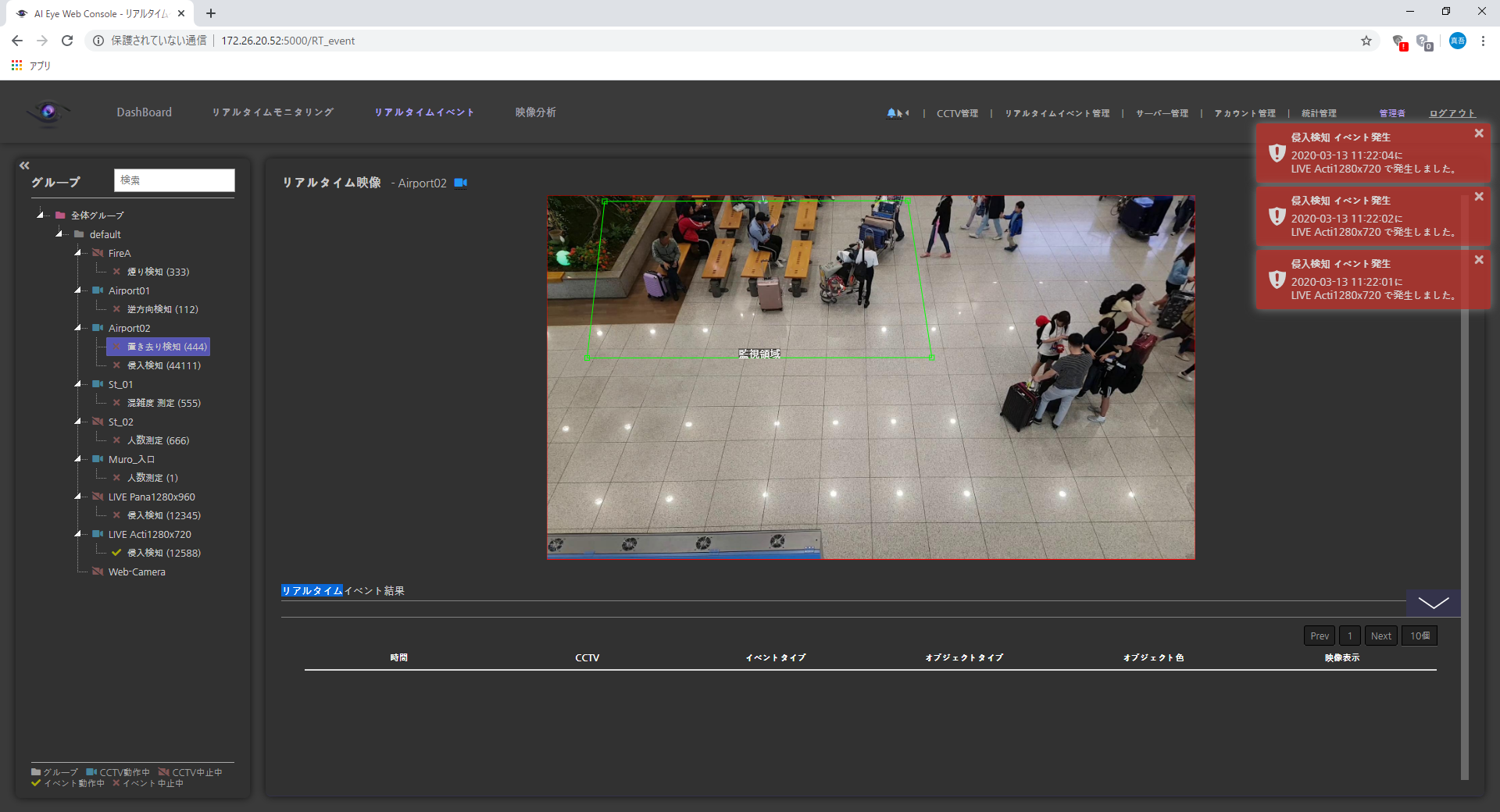Close the 11:22:04 intrusion alert

point(1478,134)
